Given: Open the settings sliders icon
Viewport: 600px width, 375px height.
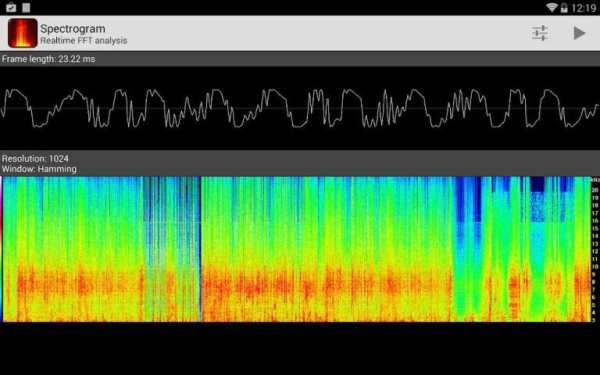Looking at the screenshot, I should (x=540, y=33).
